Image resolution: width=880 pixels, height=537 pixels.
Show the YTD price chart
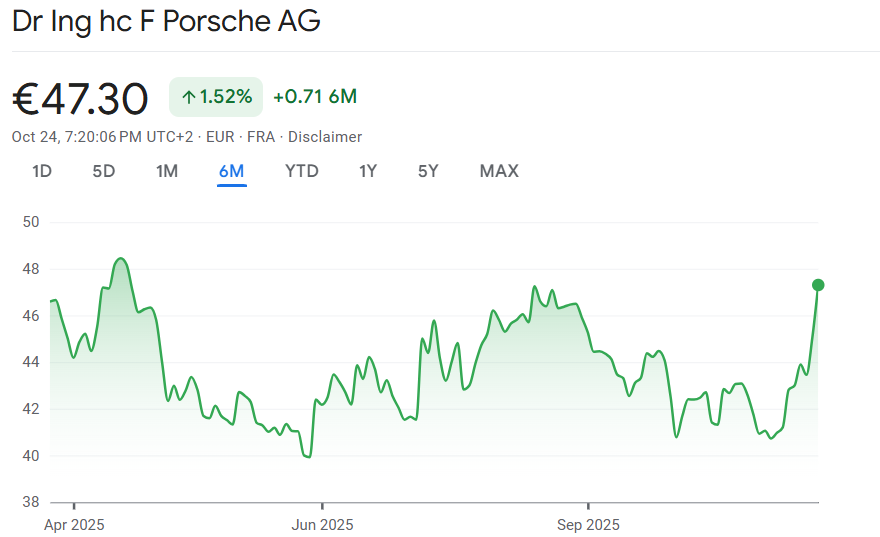(302, 171)
